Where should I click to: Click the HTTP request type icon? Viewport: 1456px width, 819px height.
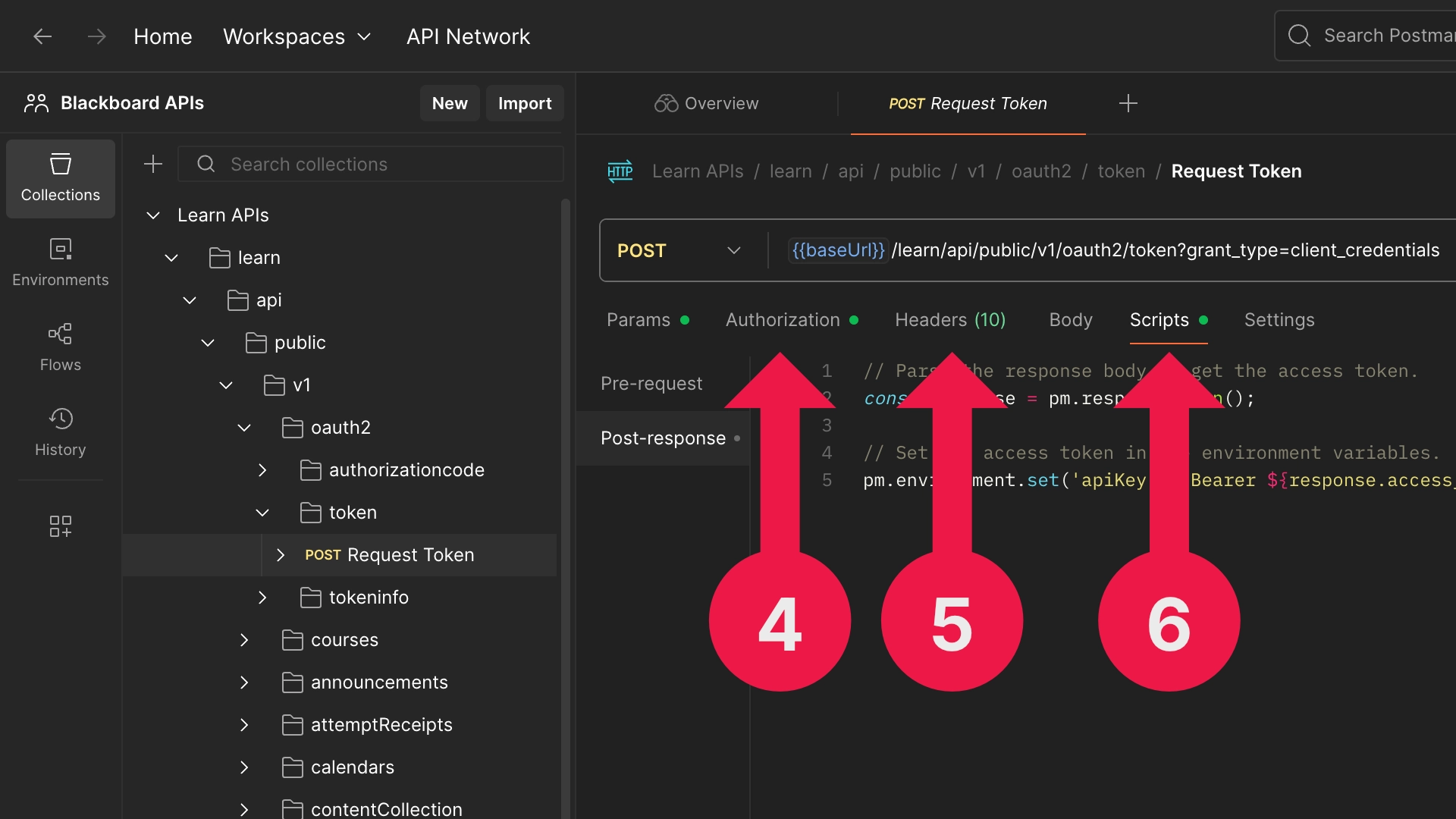620,171
